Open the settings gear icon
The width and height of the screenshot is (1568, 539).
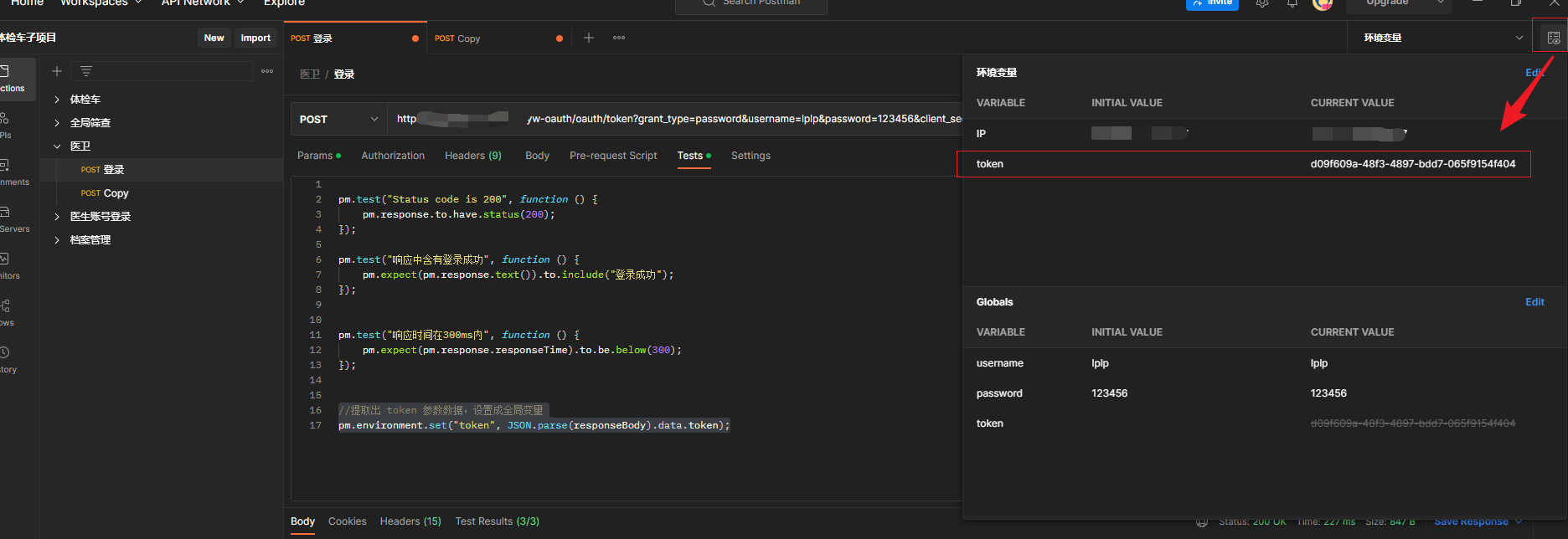point(1262,3)
